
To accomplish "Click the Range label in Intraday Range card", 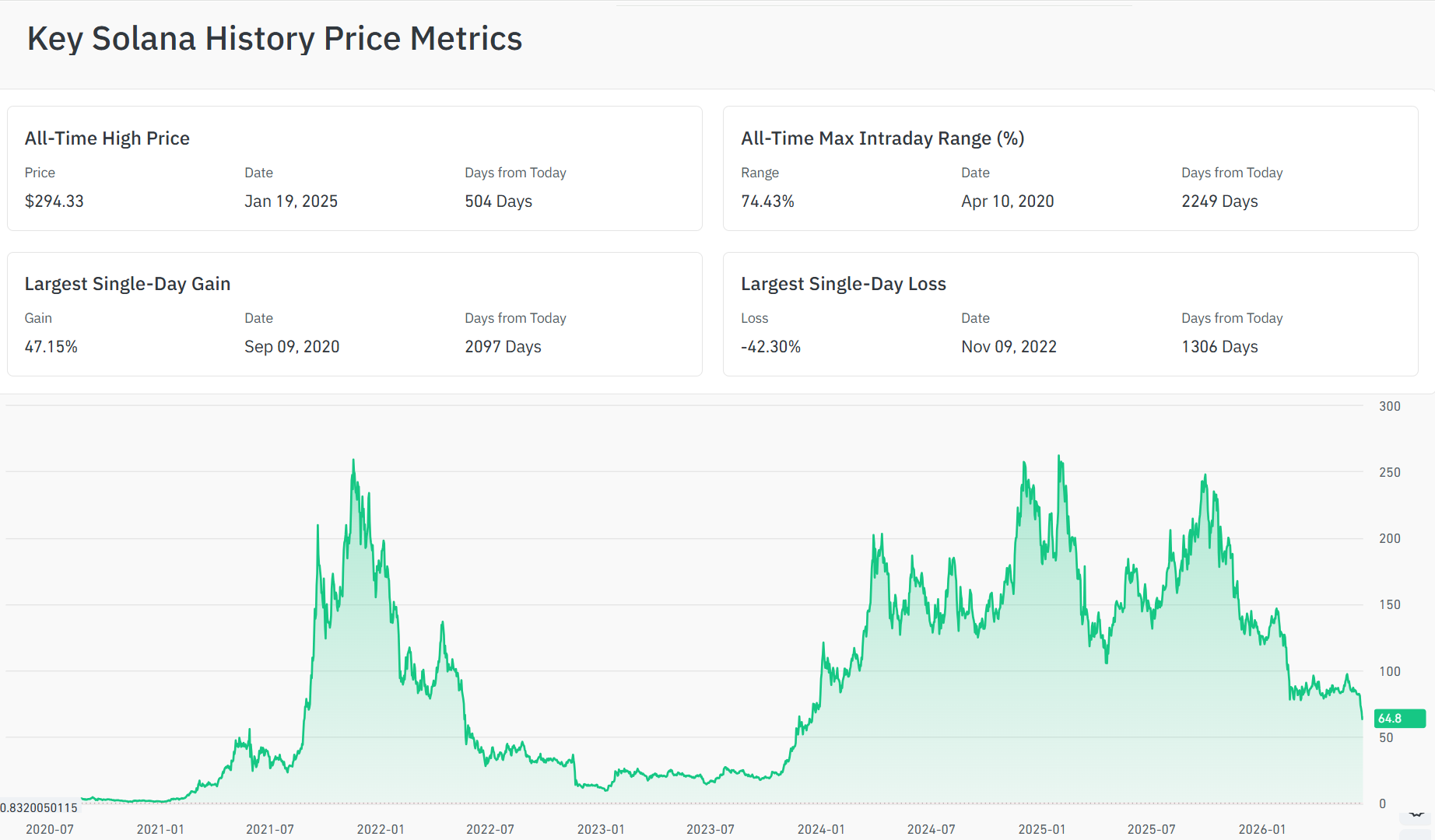I will point(760,173).
